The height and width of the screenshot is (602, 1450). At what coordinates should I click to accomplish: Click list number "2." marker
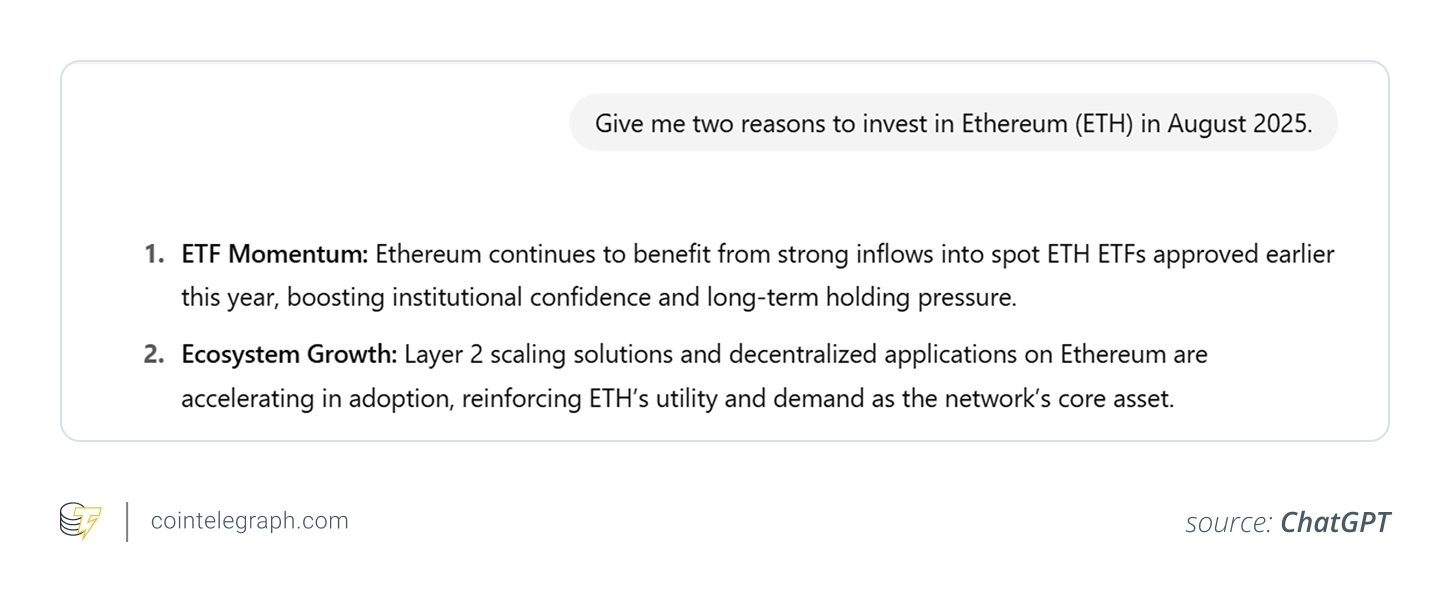pyautogui.click(x=154, y=354)
